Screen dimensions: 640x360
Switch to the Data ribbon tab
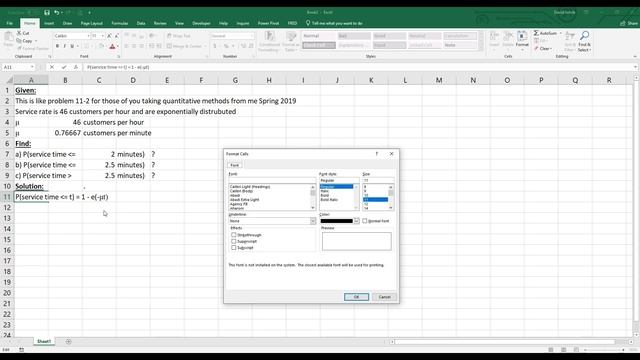(x=141, y=23)
